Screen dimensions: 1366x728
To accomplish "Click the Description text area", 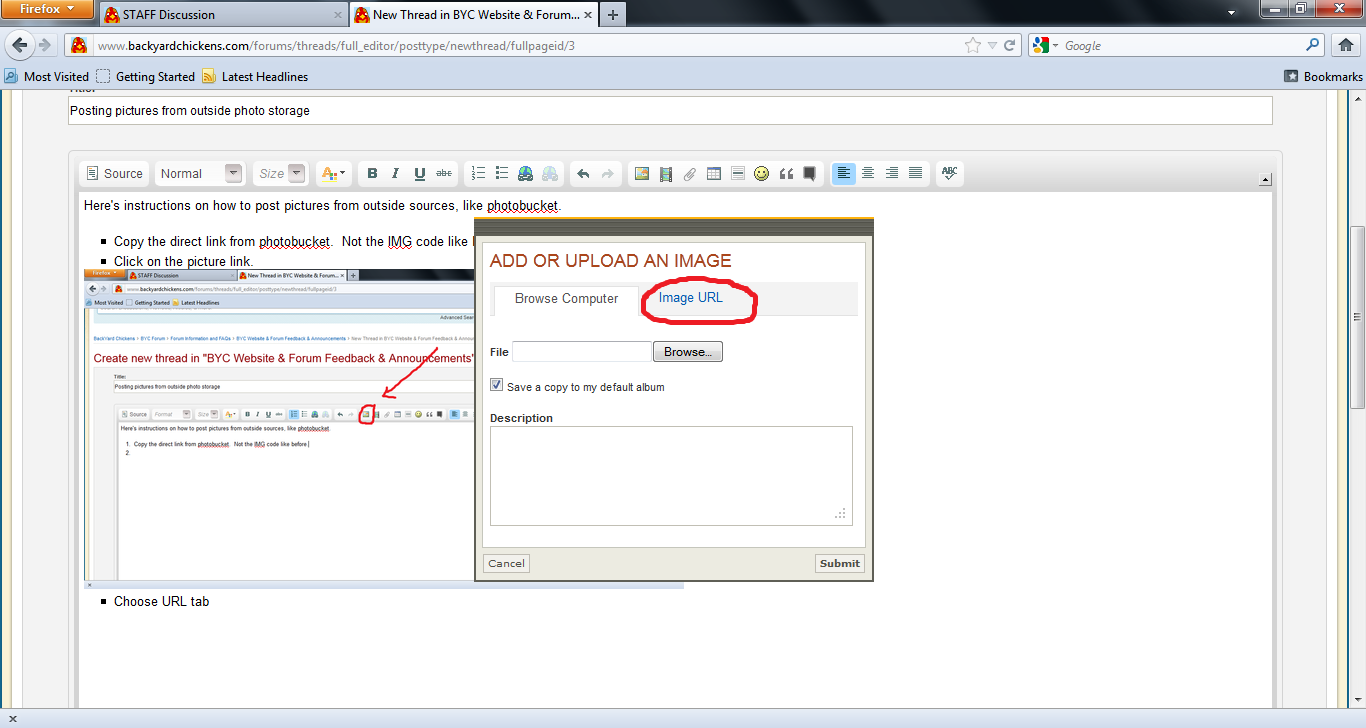I will click(670, 475).
